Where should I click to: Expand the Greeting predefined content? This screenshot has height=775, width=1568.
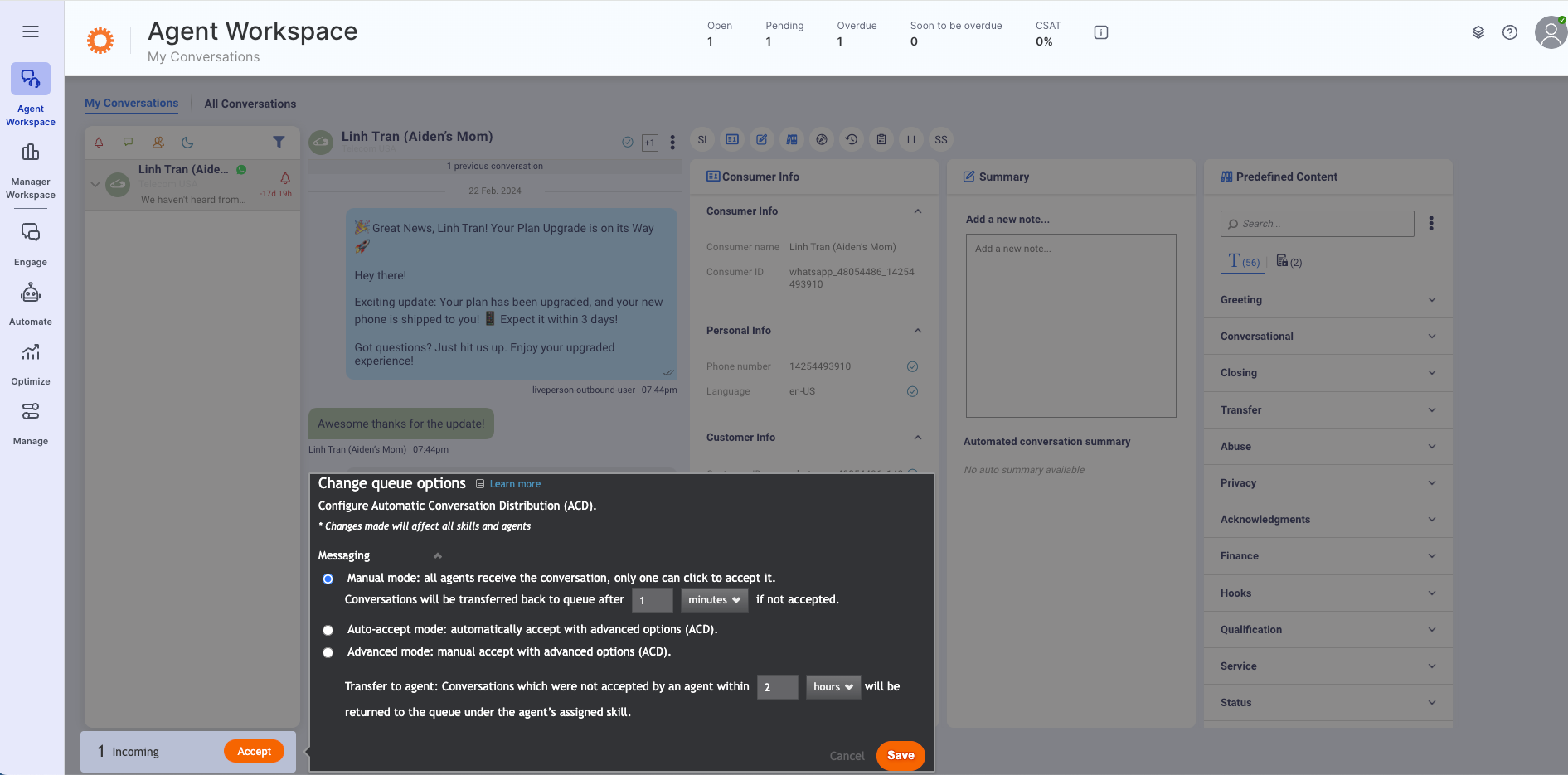click(x=1328, y=300)
